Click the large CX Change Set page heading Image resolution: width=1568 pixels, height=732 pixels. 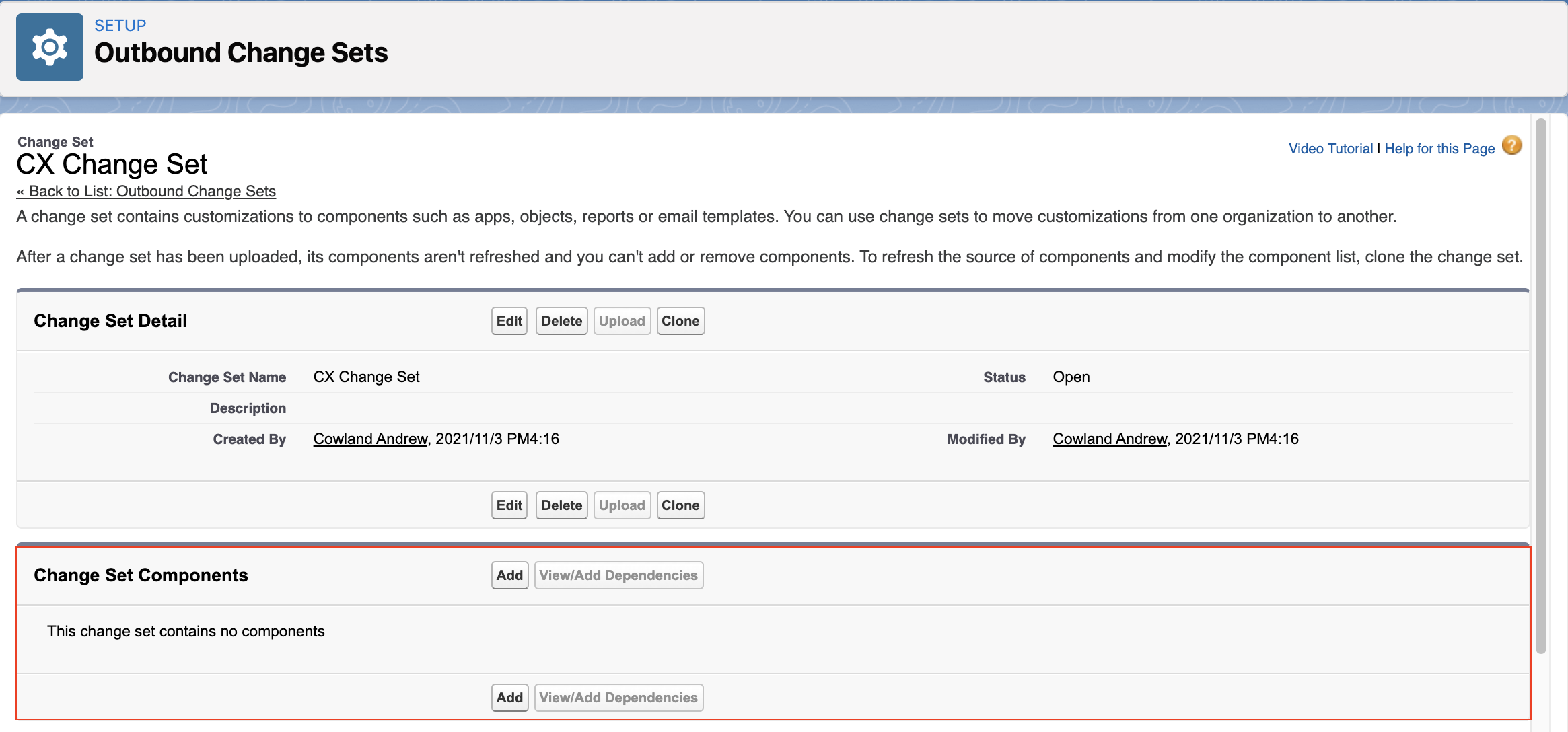click(x=112, y=164)
